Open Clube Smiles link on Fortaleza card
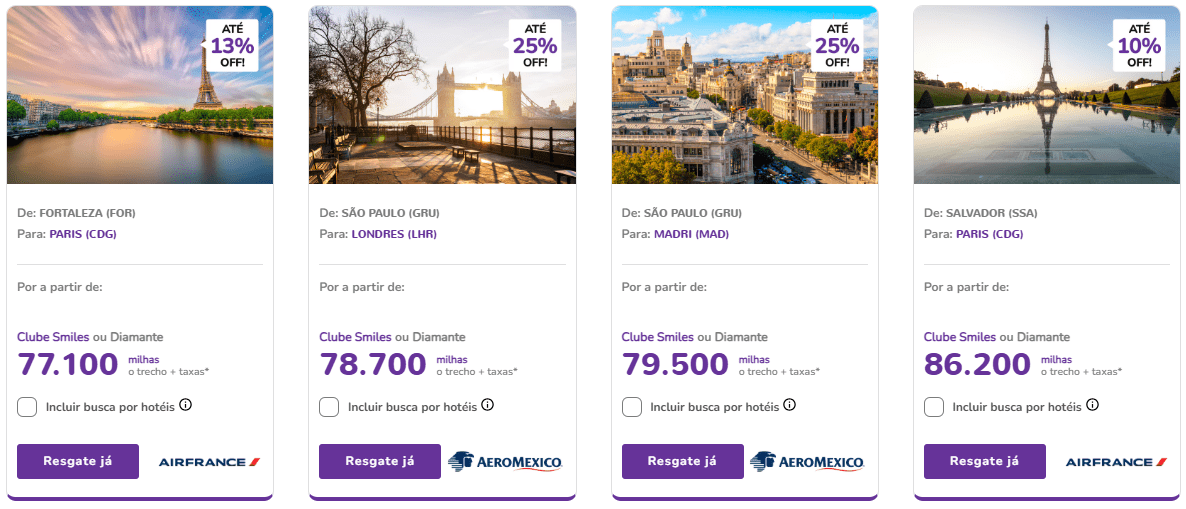The width and height of the screenshot is (1186, 509). coord(53,337)
